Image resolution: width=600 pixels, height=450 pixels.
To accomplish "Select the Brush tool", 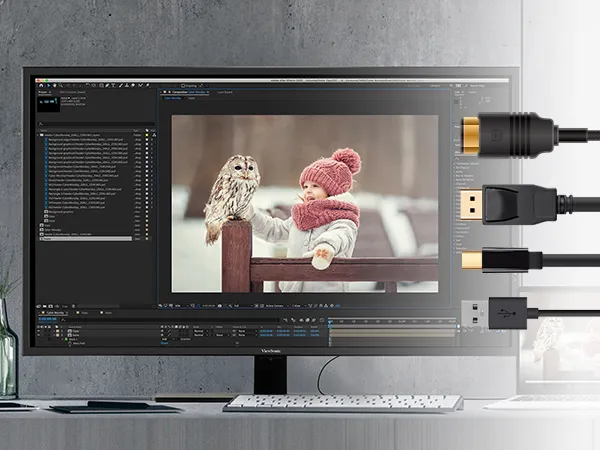I will point(121,85).
